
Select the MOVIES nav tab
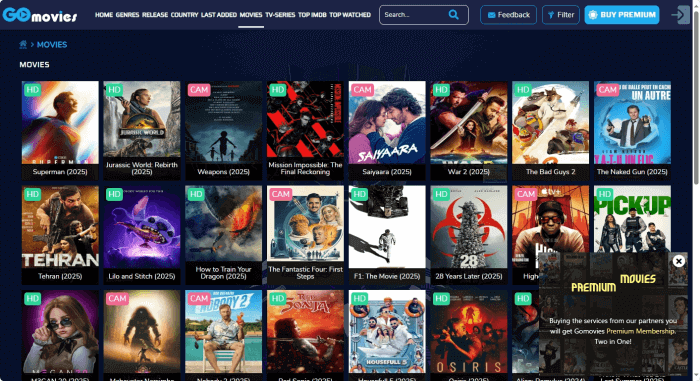(251, 15)
